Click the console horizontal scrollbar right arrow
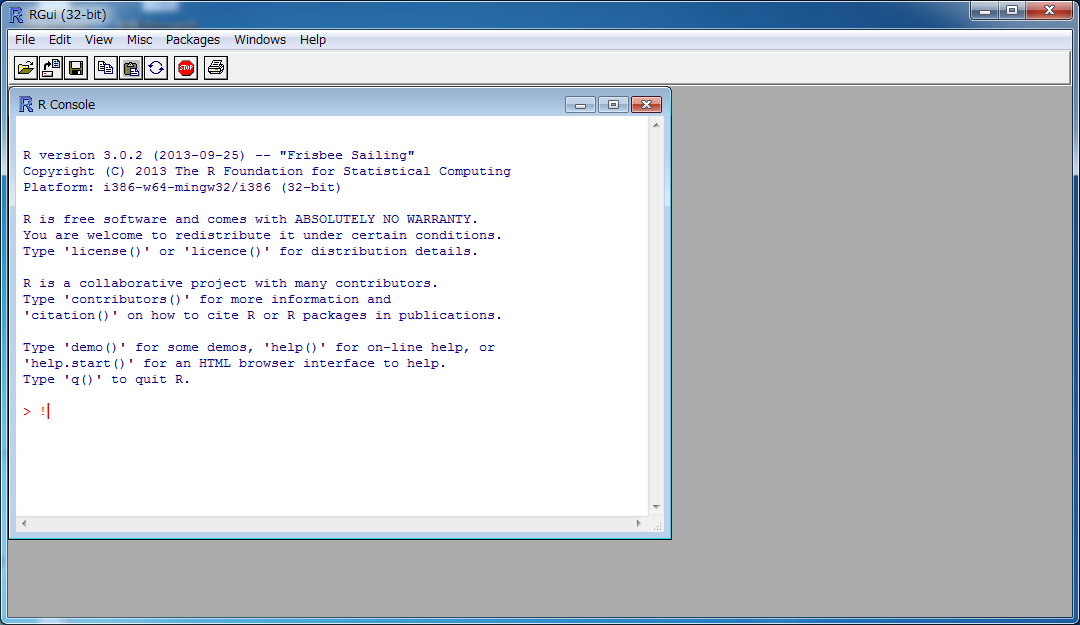This screenshot has height=625, width=1080. pyautogui.click(x=639, y=524)
